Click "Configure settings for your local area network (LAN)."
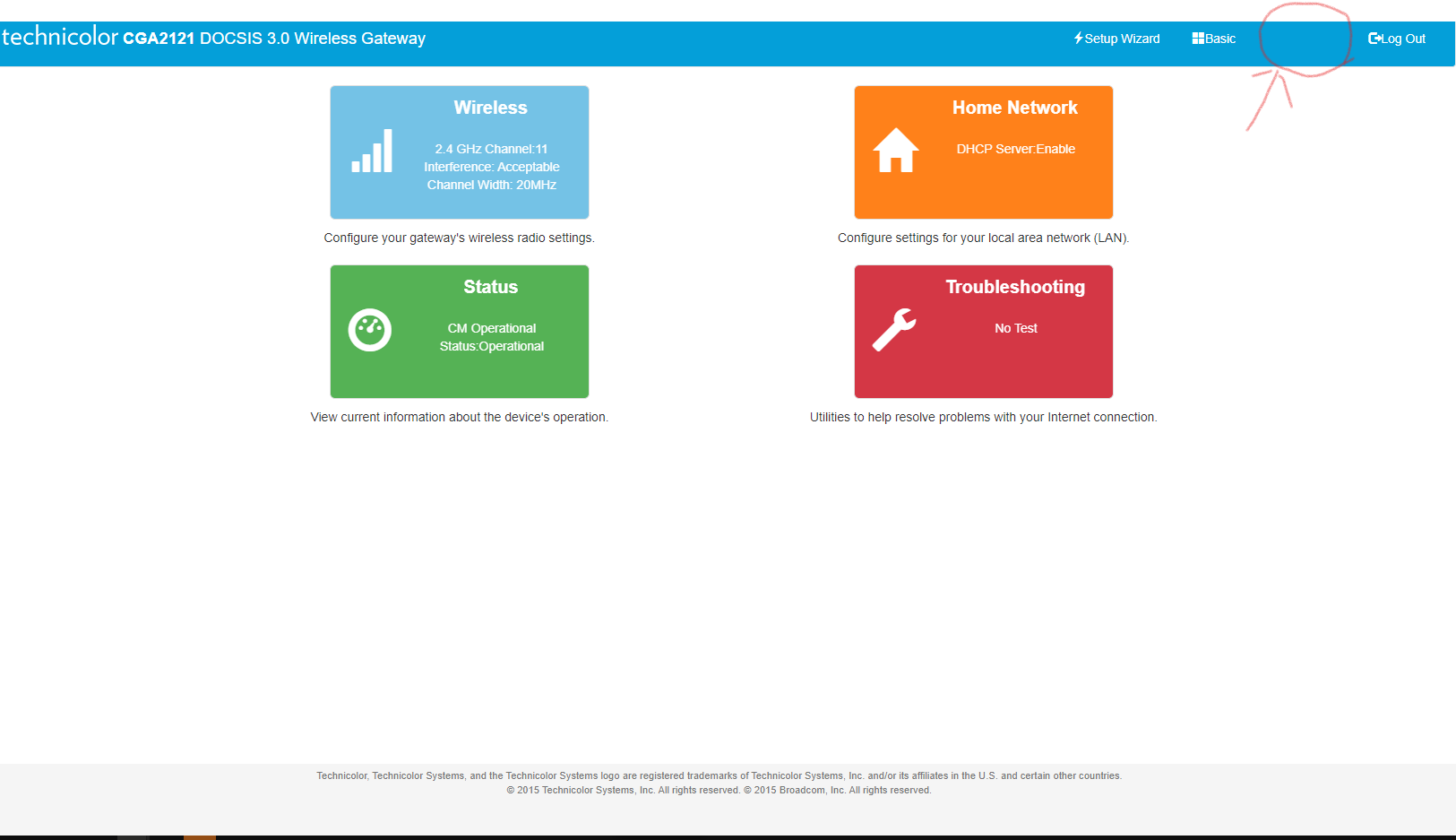The width and height of the screenshot is (1456, 840). (x=984, y=238)
